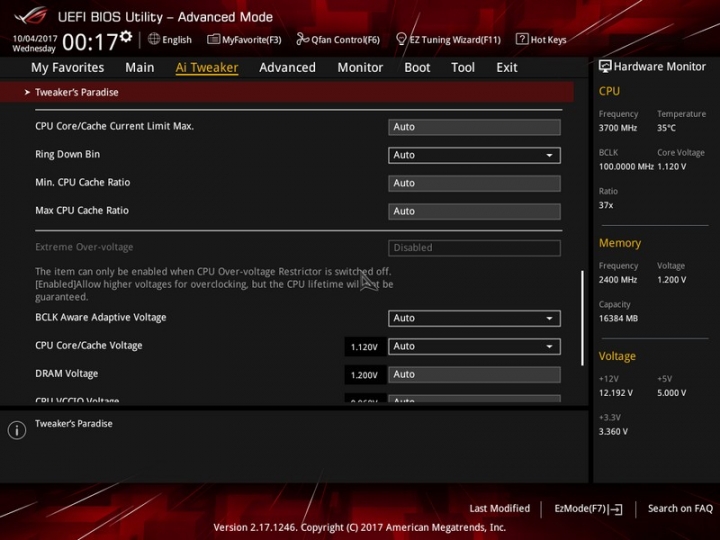Click the vertical scrollbar of settings list
Screen dimensions: 720x540
pos(582,318)
